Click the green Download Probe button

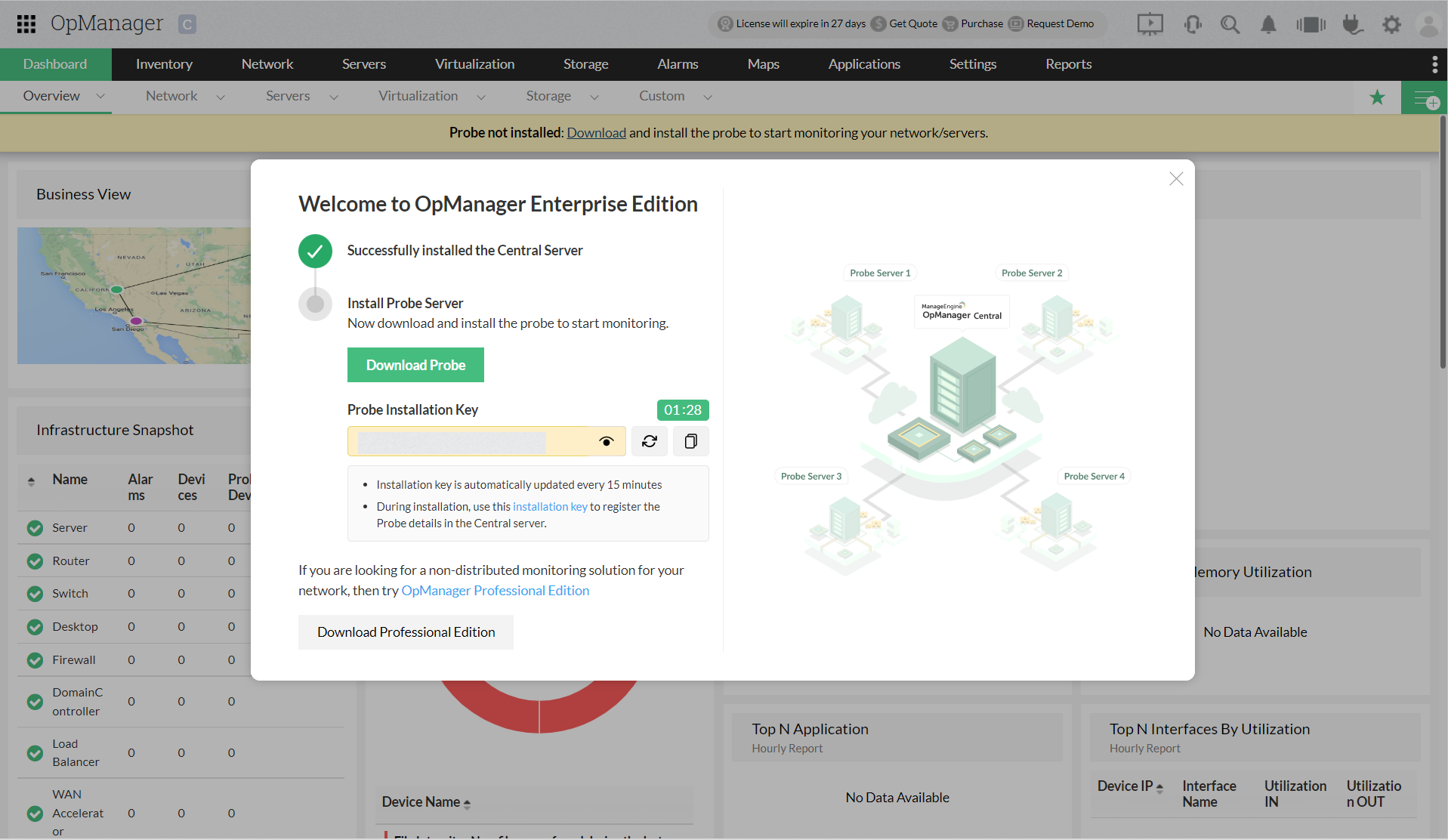click(x=415, y=365)
